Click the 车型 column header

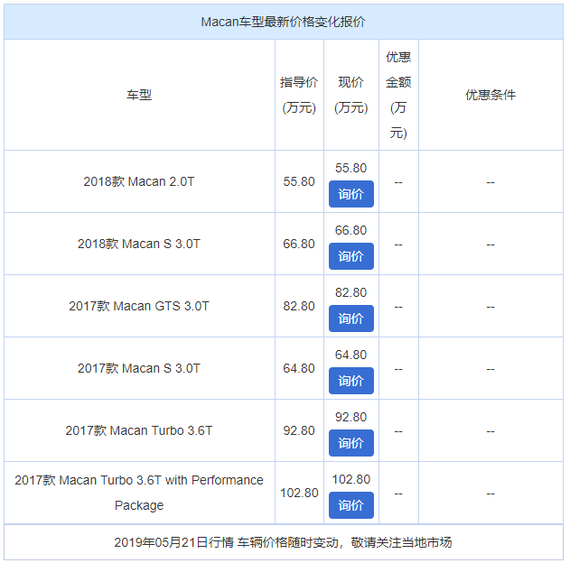[139, 95]
